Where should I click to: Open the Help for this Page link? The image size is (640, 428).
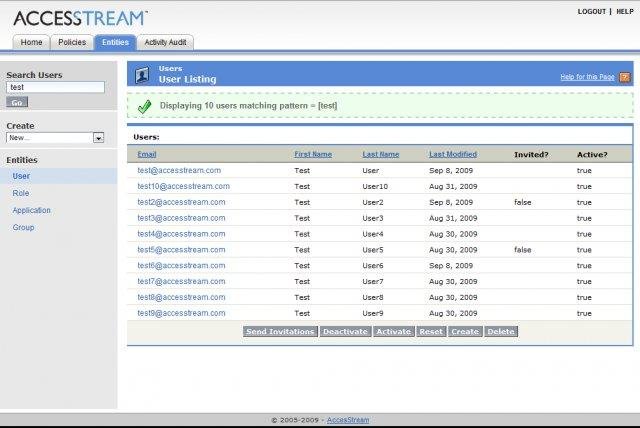pyautogui.click(x=587, y=77)
